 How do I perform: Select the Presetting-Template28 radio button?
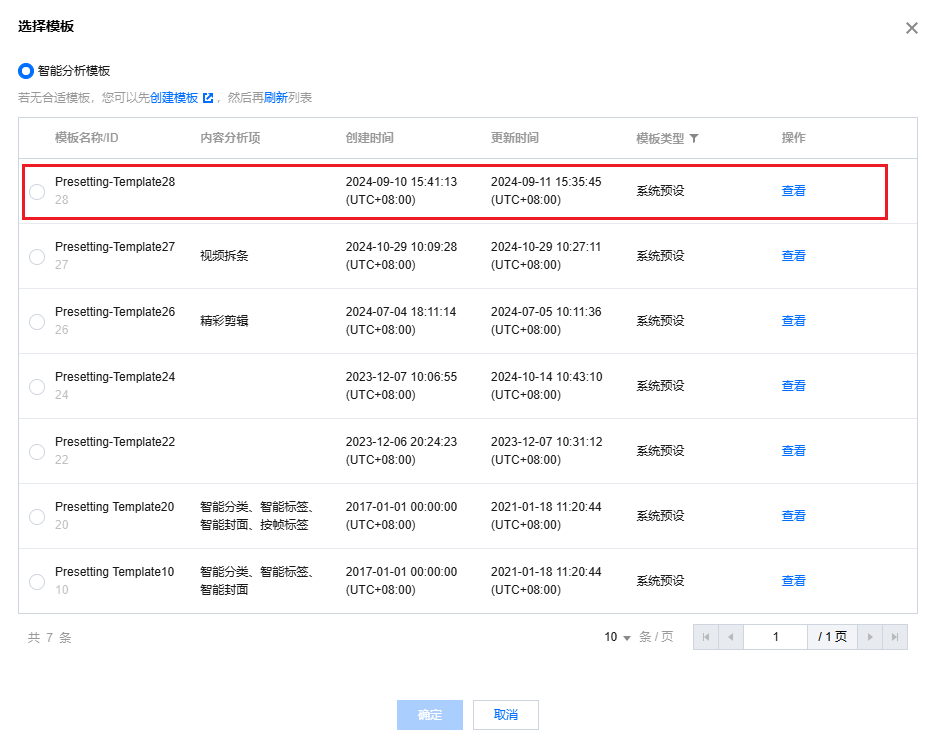[37, 192]
